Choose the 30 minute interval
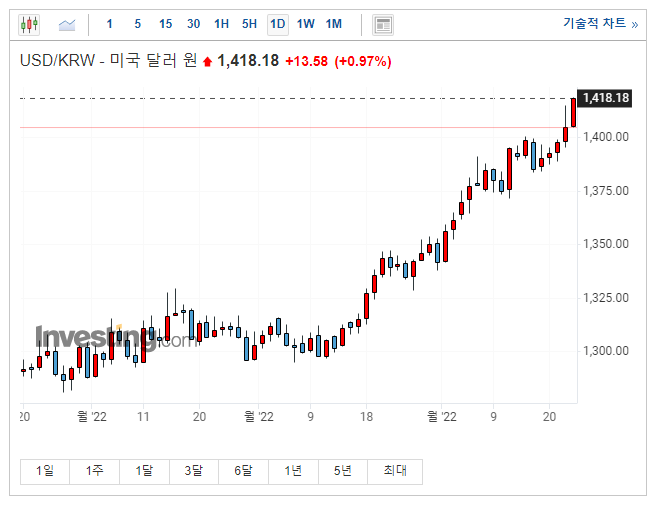The image size is (659, 509). coord(193,24)
